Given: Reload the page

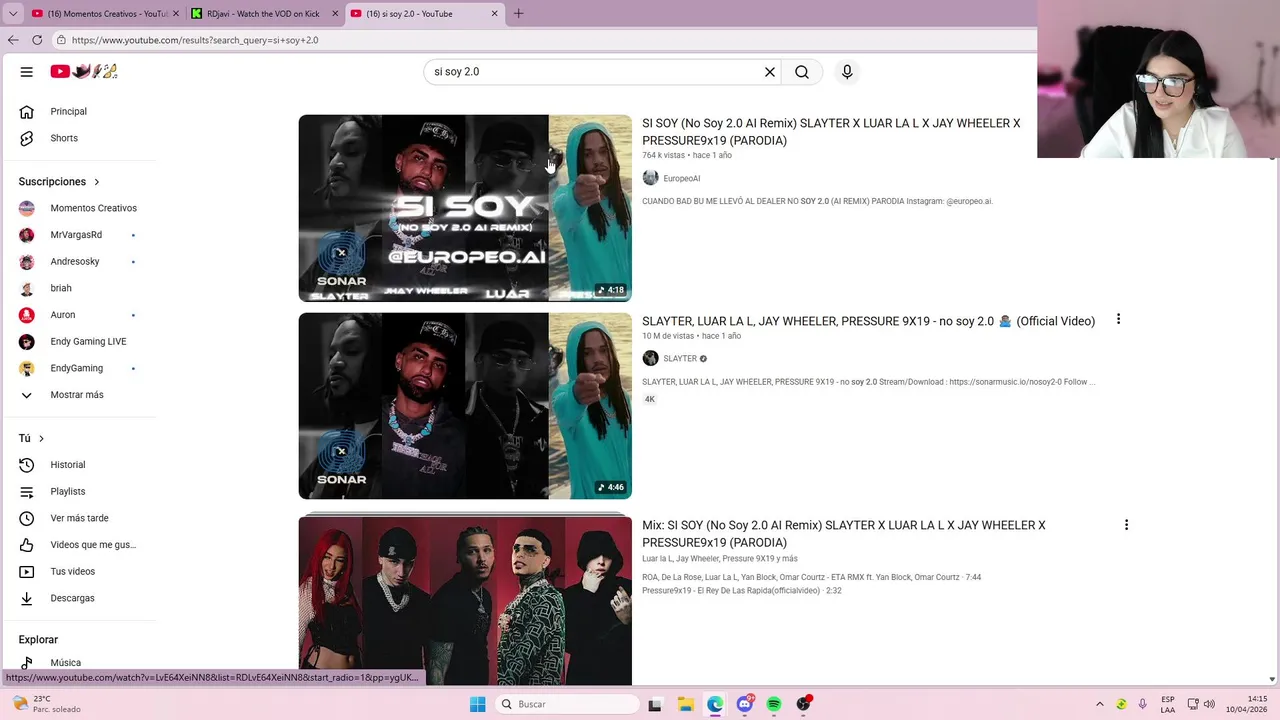Looking at the screenshot, I should coord(37,40).
